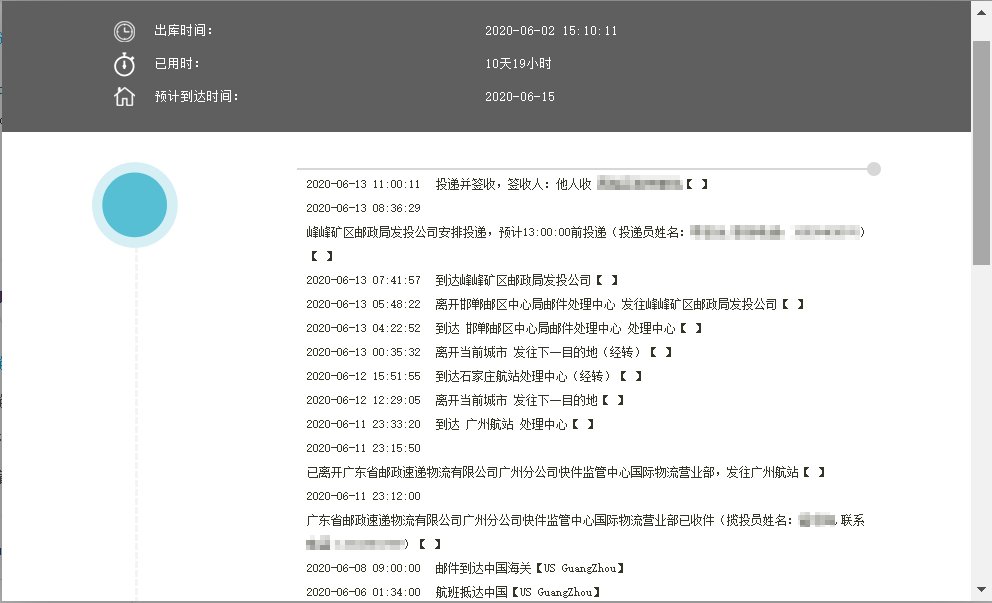
Task: Click the 已用时 label
Action: 177,63
